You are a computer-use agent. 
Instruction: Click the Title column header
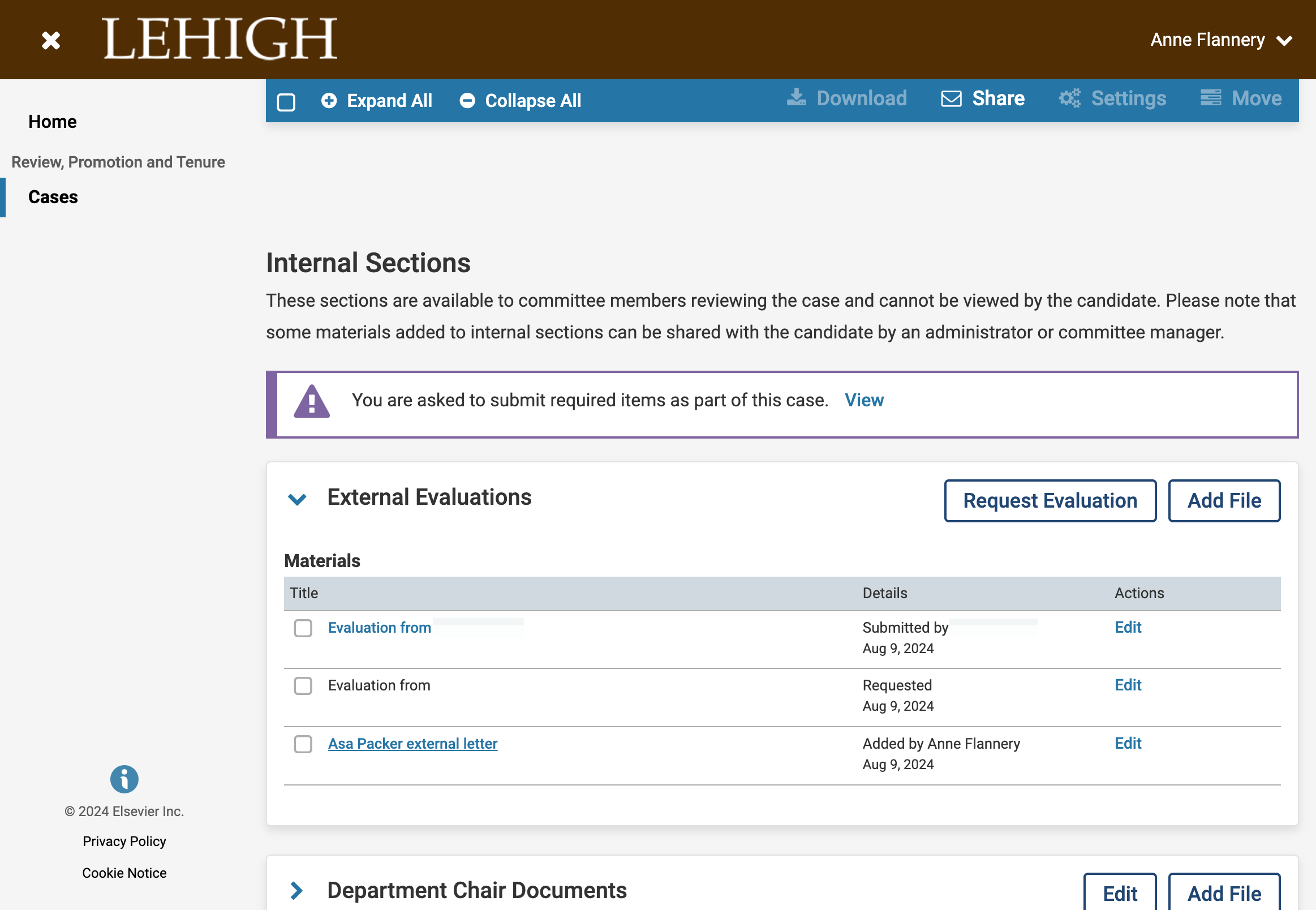304,594
